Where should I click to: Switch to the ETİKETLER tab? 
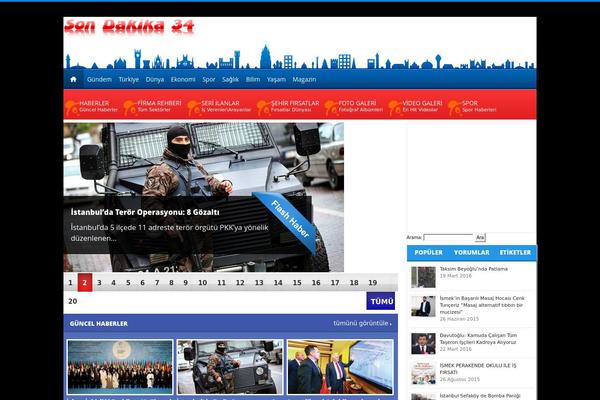(515, 253)
